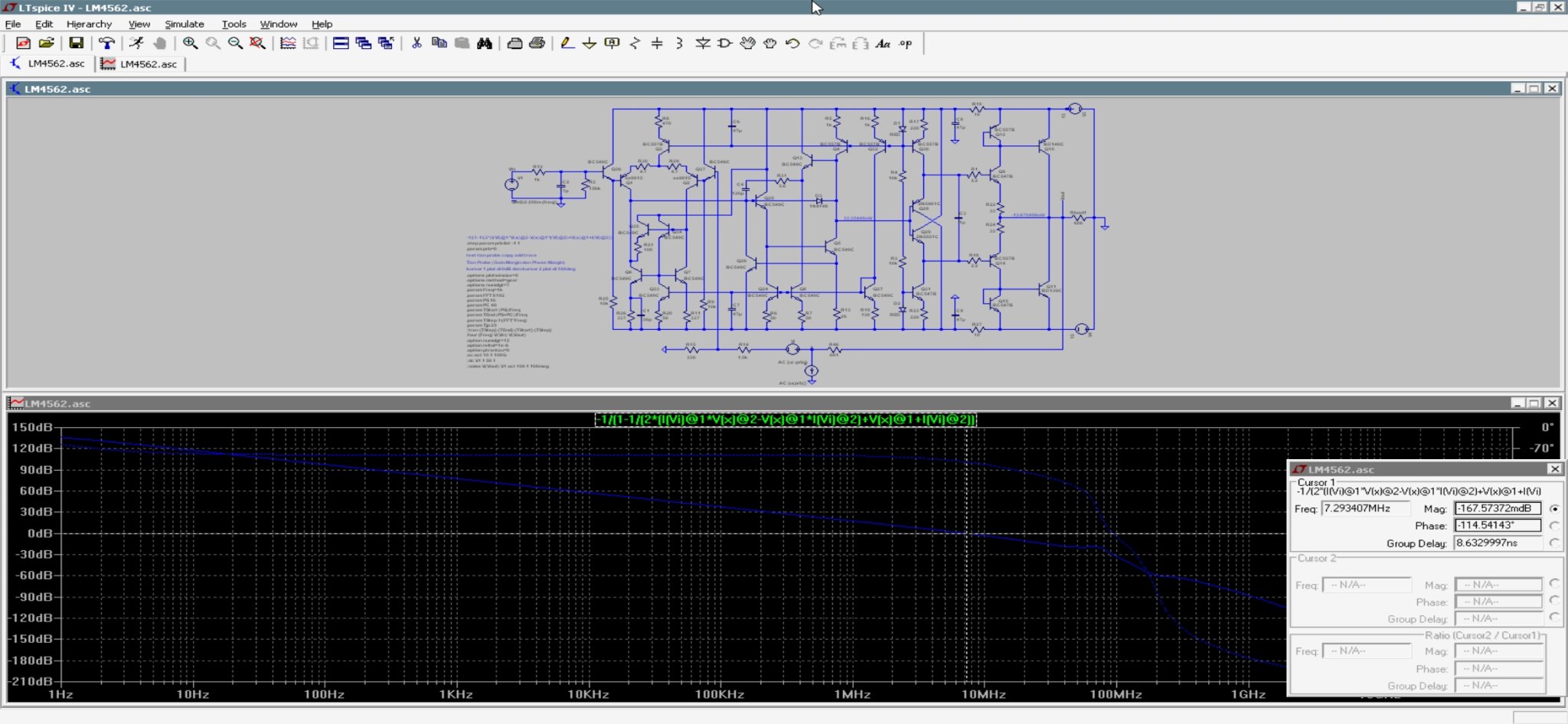Open the Control Panel hammer icon
The width and height of the screenshot is (1568, 724).
pos(106,44)
